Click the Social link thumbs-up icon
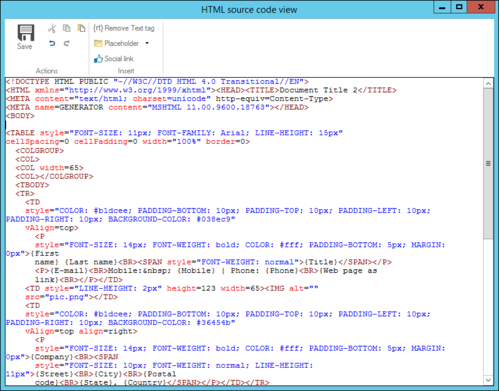The width and height of the screenshot is (499, 391). 98,59
